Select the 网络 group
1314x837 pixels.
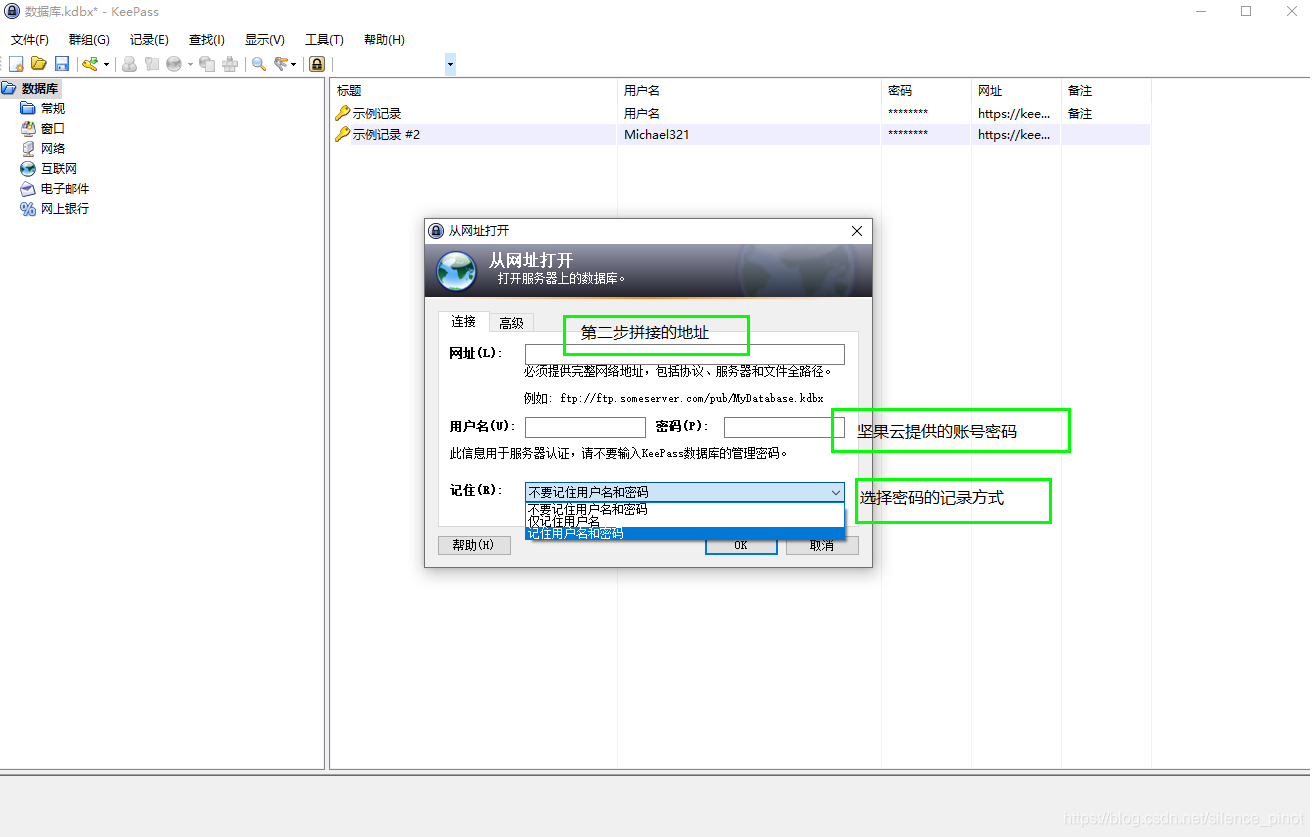coord(53,148)
